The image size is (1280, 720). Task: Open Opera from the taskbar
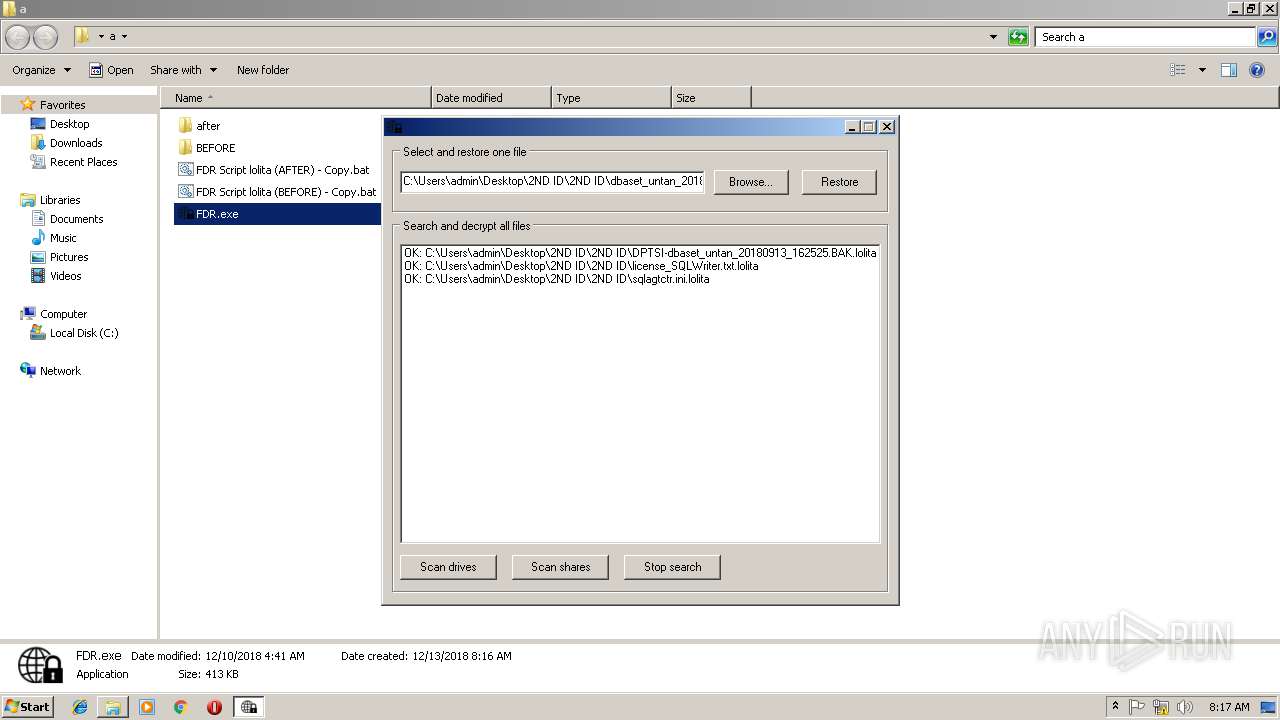tap(214, 707)
